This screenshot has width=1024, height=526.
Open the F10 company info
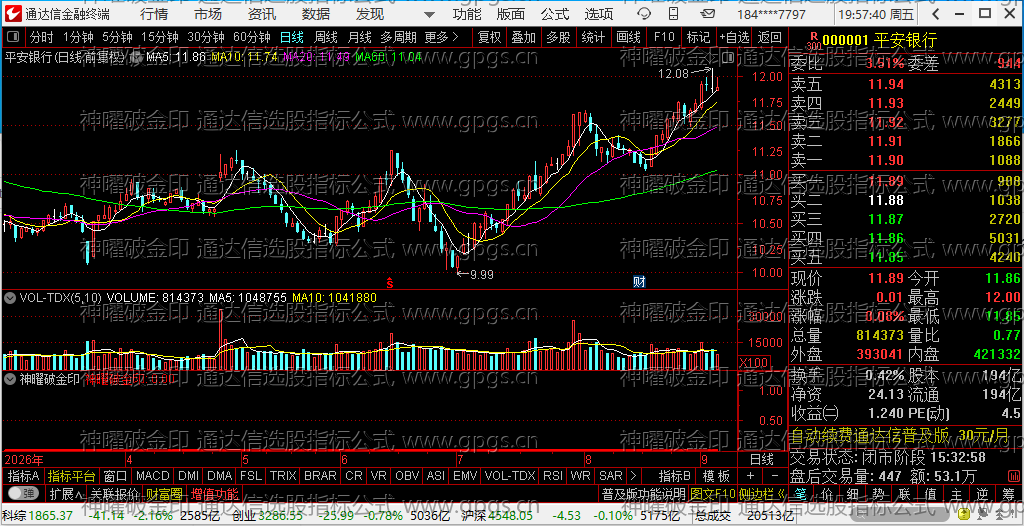click(664, 37)
